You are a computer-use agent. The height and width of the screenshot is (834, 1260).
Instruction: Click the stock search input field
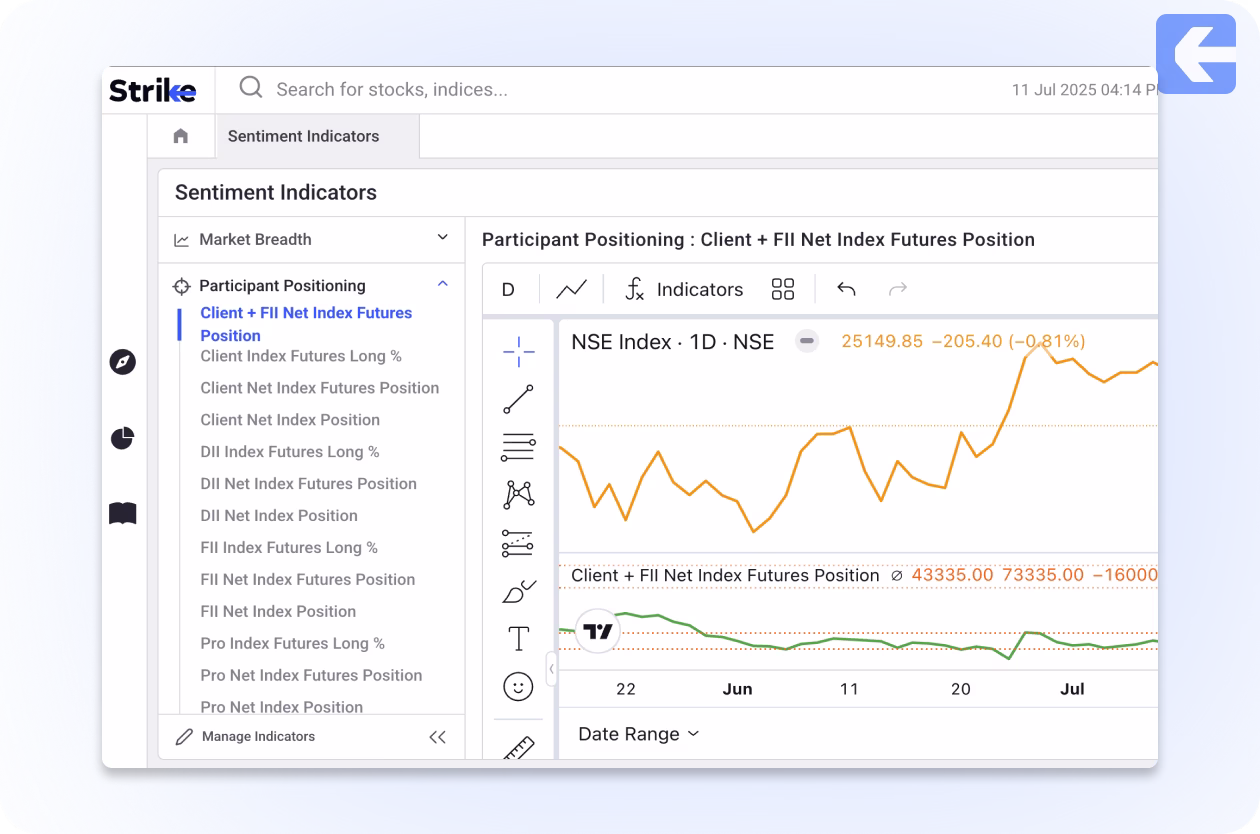[600, 89]
